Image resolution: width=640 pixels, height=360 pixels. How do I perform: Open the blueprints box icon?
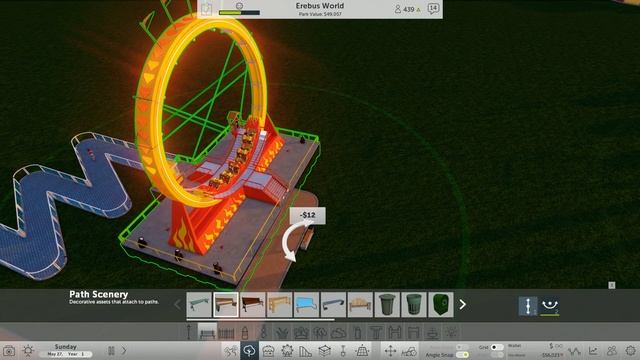pyautogui.click(x=324, y=351)
